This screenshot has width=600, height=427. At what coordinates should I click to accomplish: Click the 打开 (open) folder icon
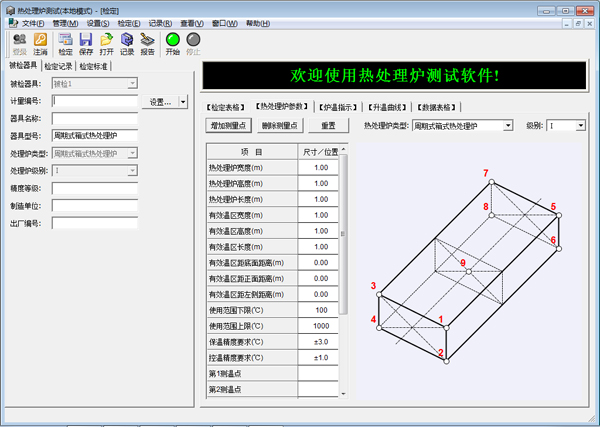106,42
